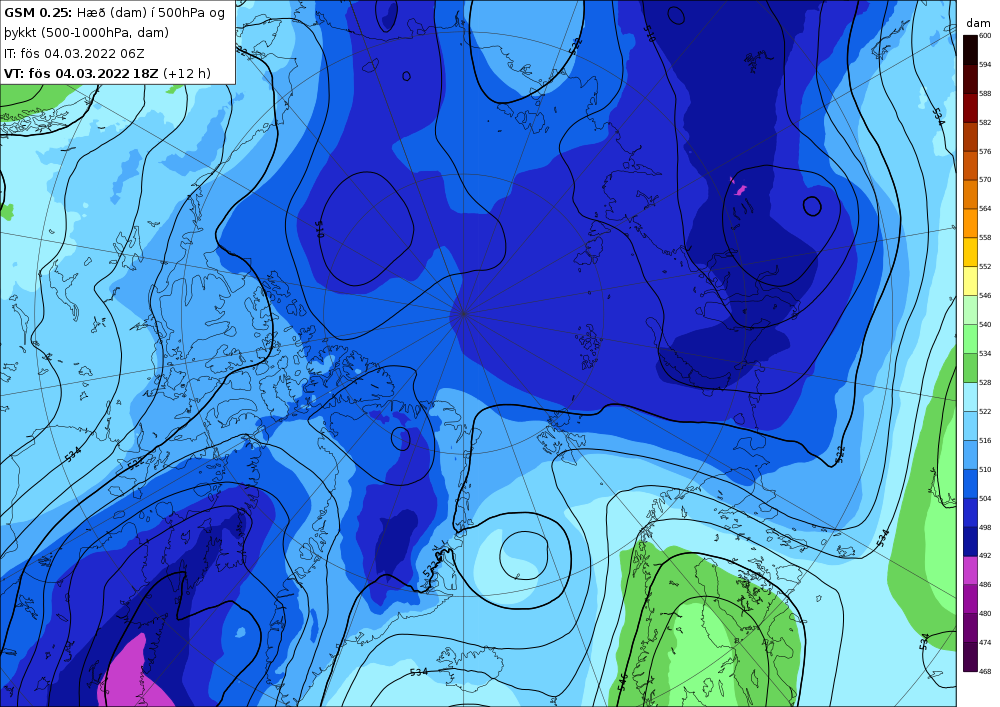Pick the navy legend swatch between 492 and 498
The height and width of the screenshot is (707, 1000).
[970, 541]
